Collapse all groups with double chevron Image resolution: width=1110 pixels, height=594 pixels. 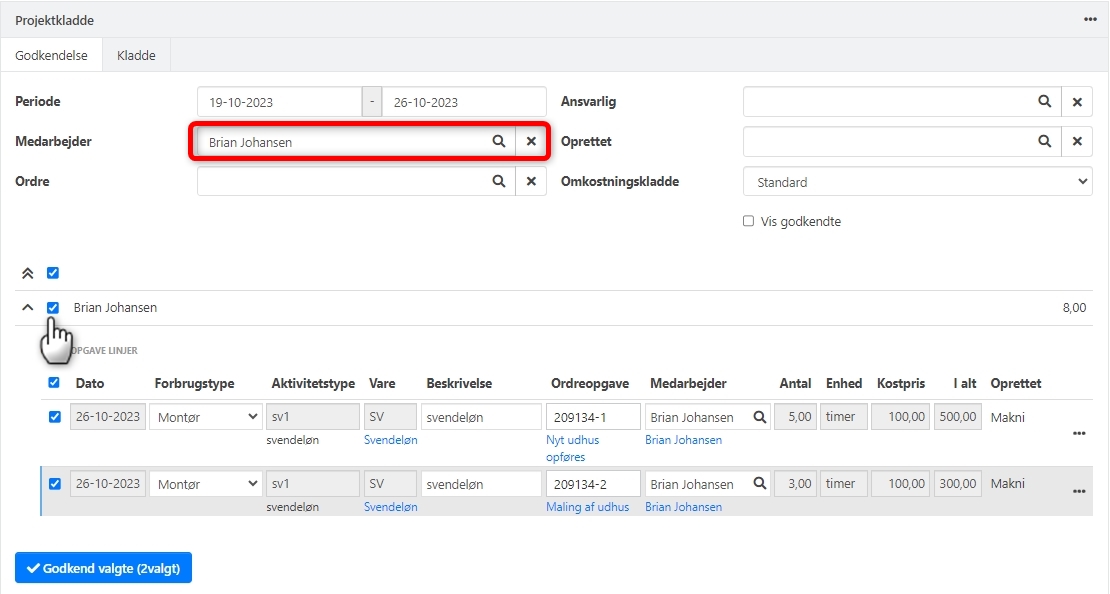[28, 273]
